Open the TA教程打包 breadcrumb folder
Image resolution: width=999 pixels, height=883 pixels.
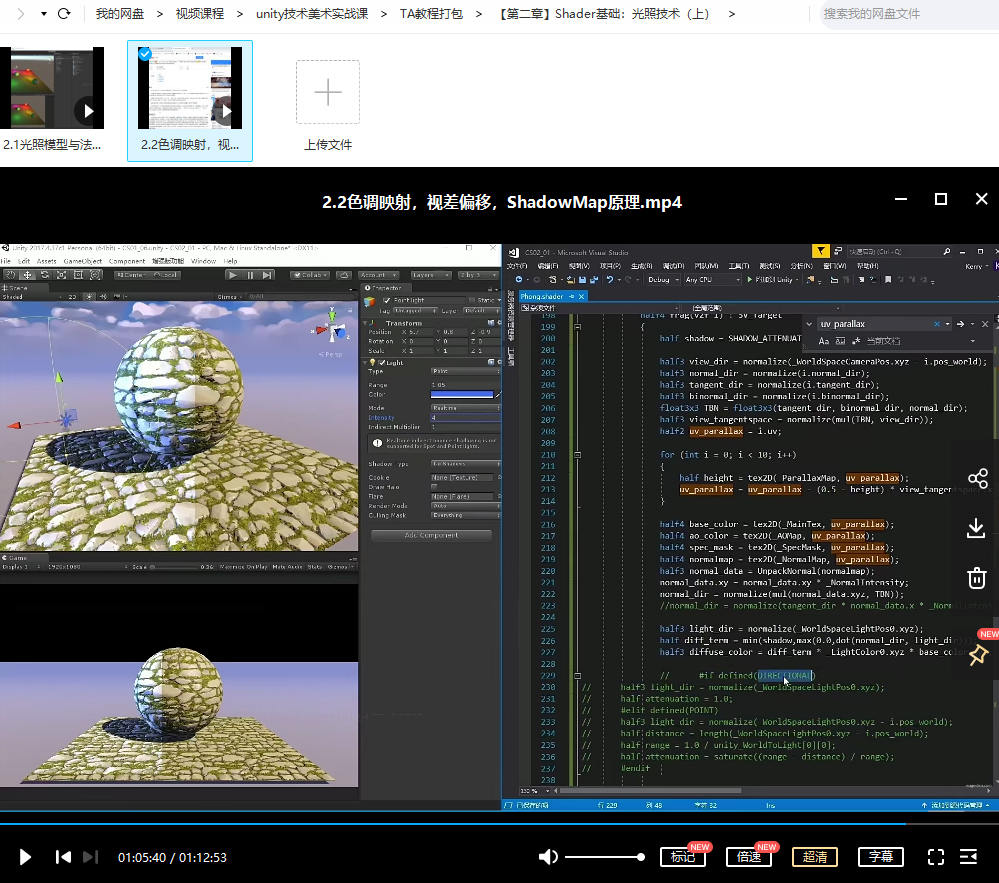point(431,13)
